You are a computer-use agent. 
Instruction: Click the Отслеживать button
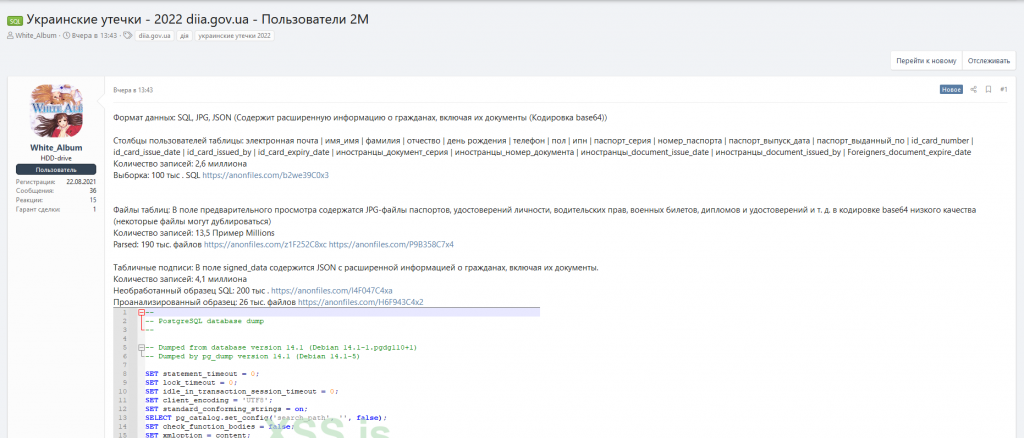[988, 60]
